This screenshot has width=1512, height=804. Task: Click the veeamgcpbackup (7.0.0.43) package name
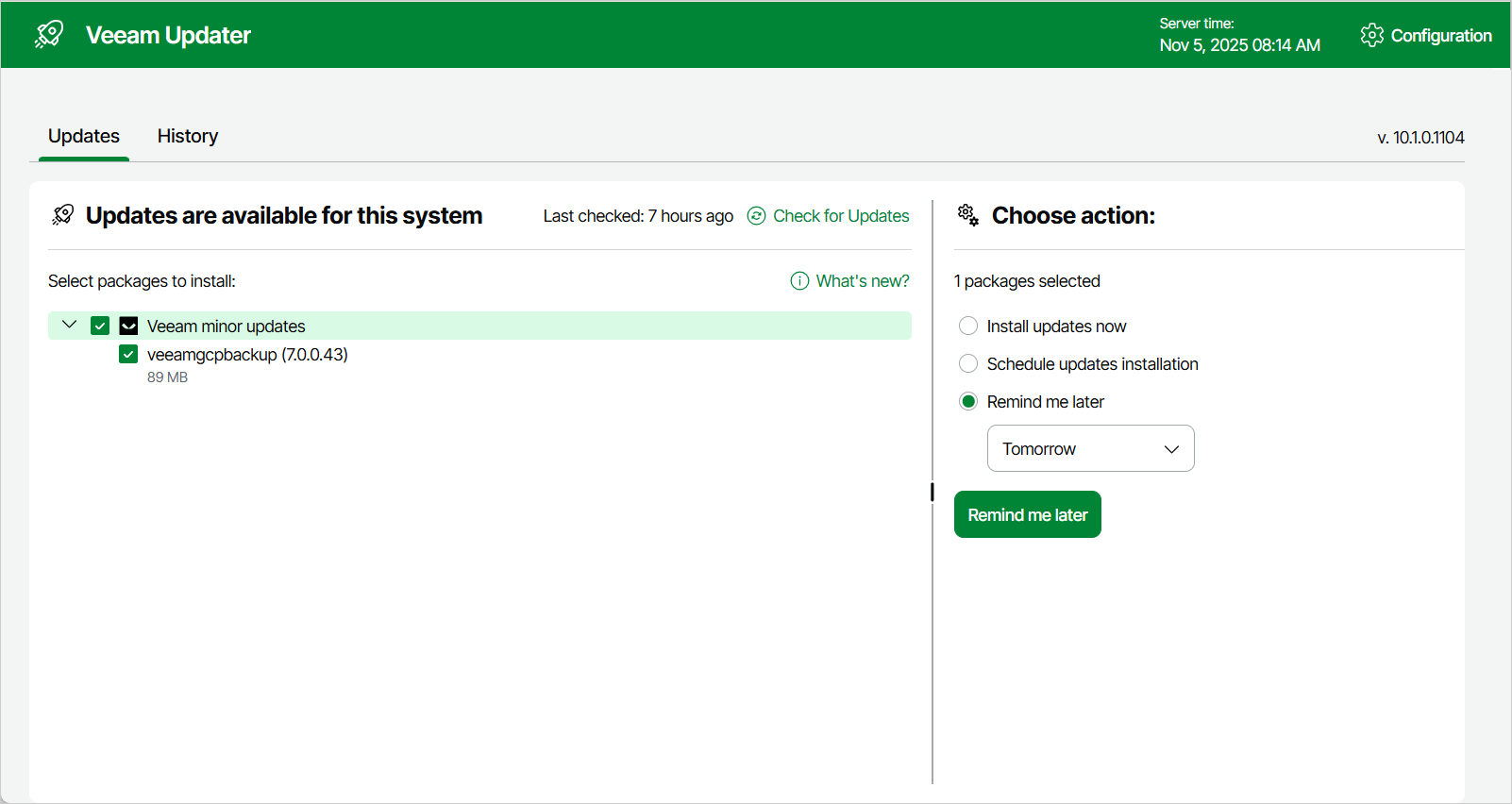[247, 355]
